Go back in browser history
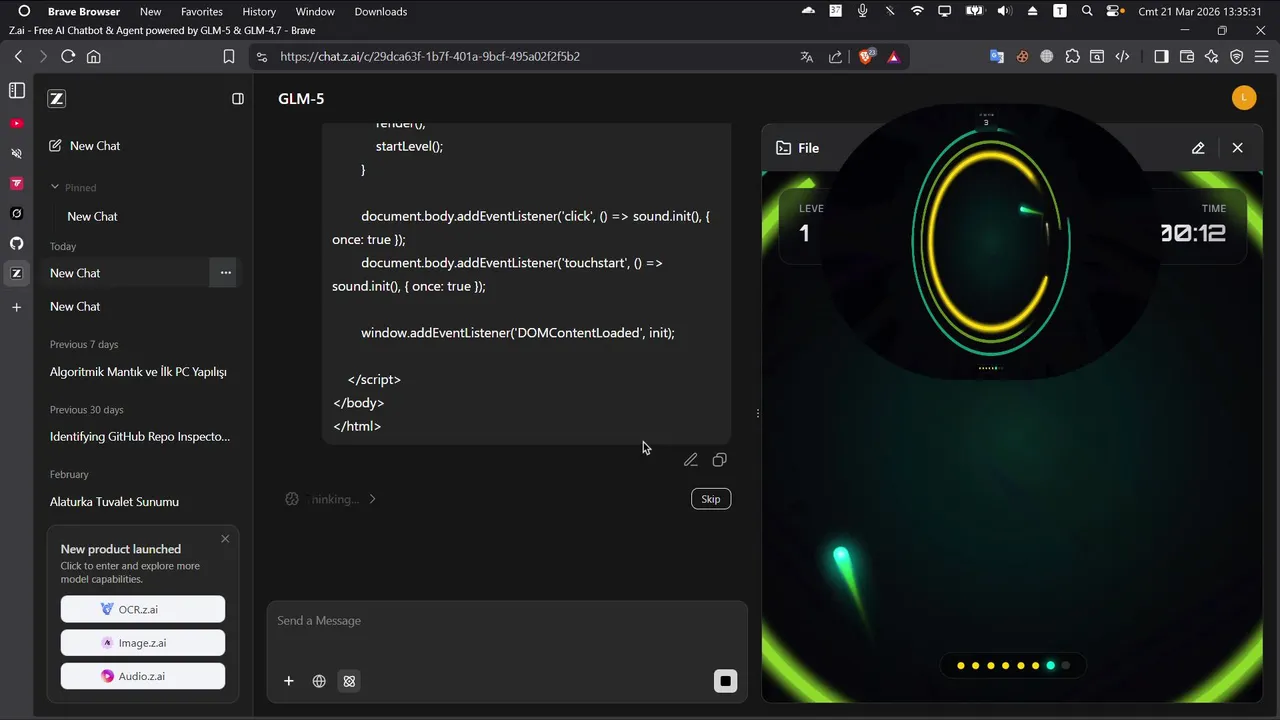 (18, 57)
